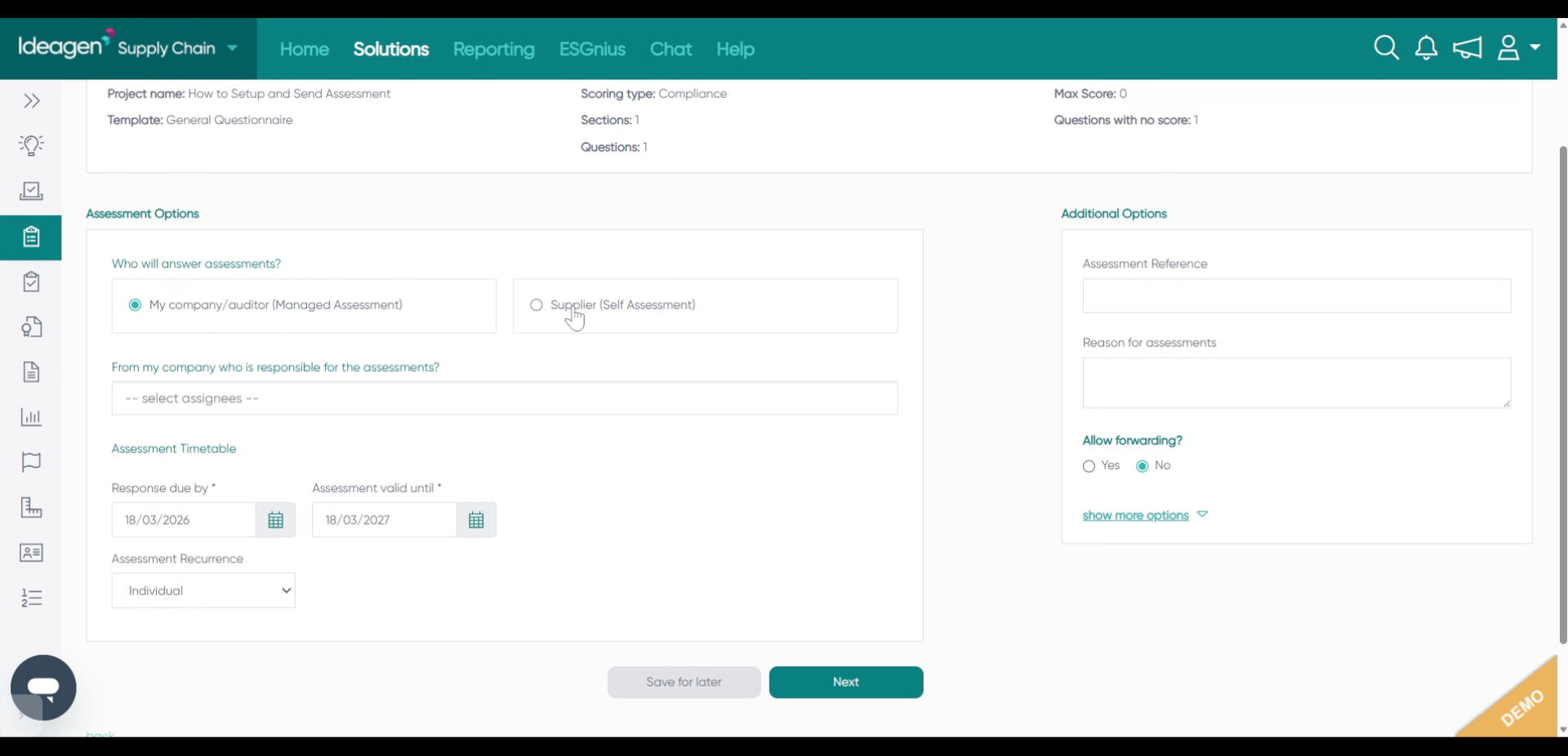Image resolution: width=1568 pixels, height=756 pixels.
Task: Select Supplier (Self Assessment) option
Action: [x=536, y=305]
